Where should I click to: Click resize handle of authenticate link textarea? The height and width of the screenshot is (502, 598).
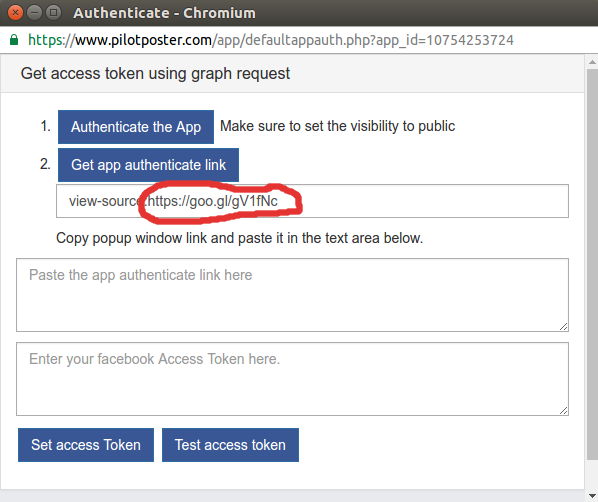point(564,327)
